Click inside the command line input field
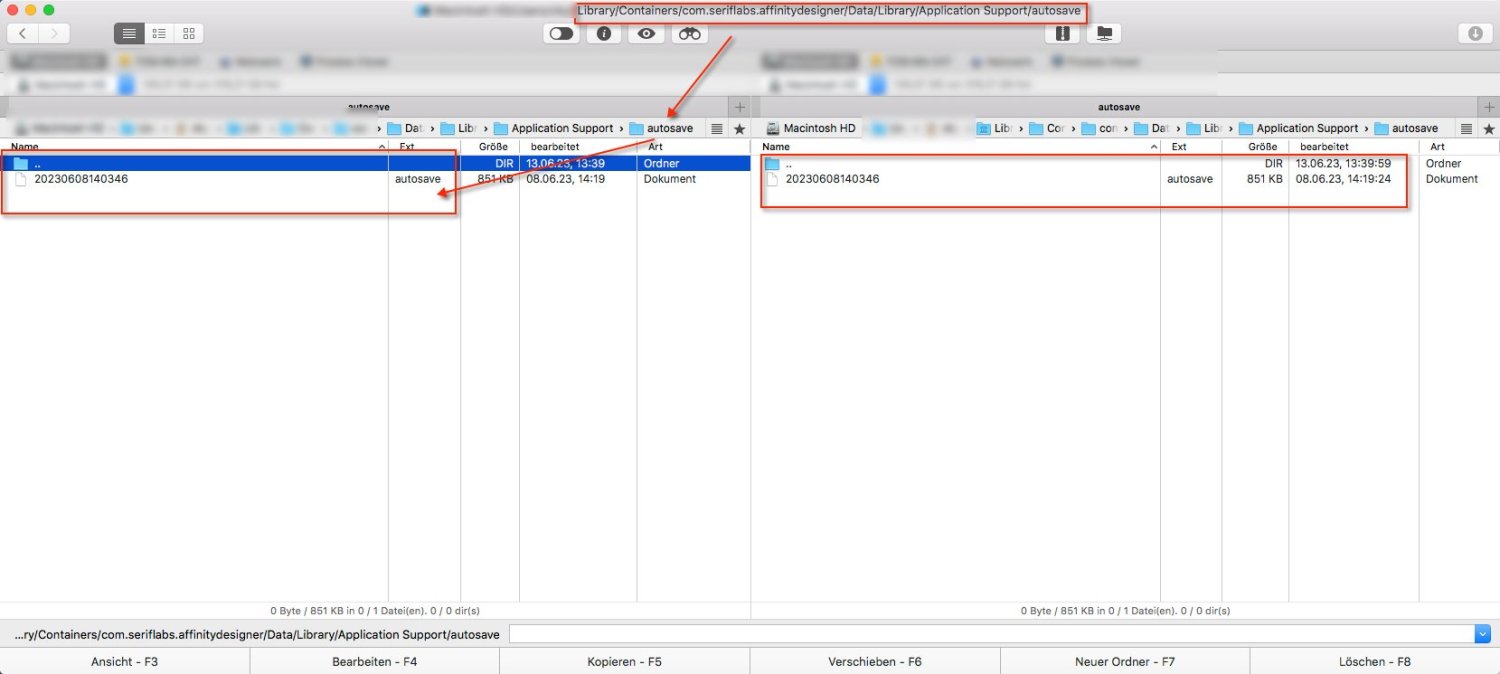This screenshot has width=1500, height=674. tap(990, 633)
